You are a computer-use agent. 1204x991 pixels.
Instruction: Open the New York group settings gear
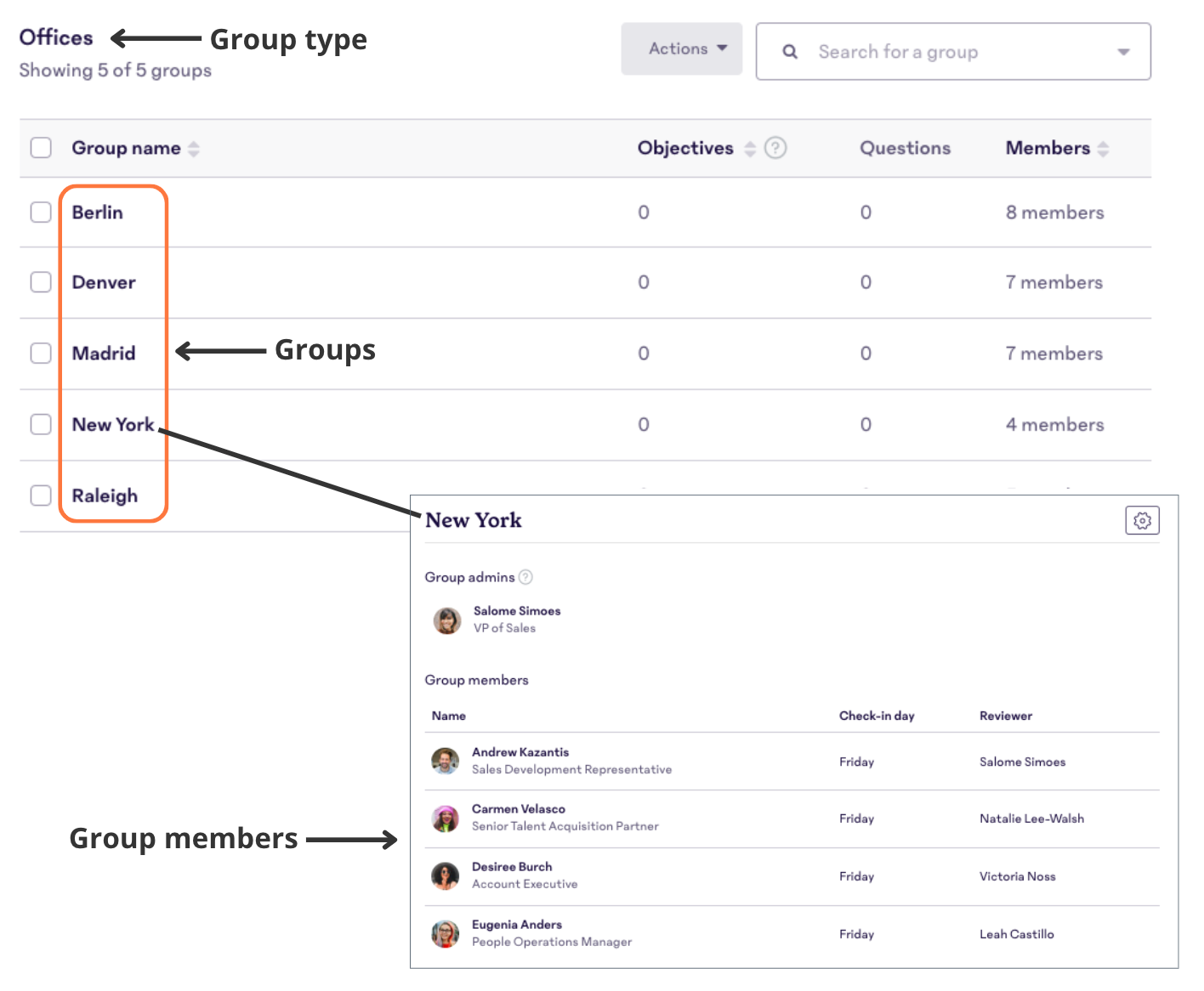(1142, 520)
